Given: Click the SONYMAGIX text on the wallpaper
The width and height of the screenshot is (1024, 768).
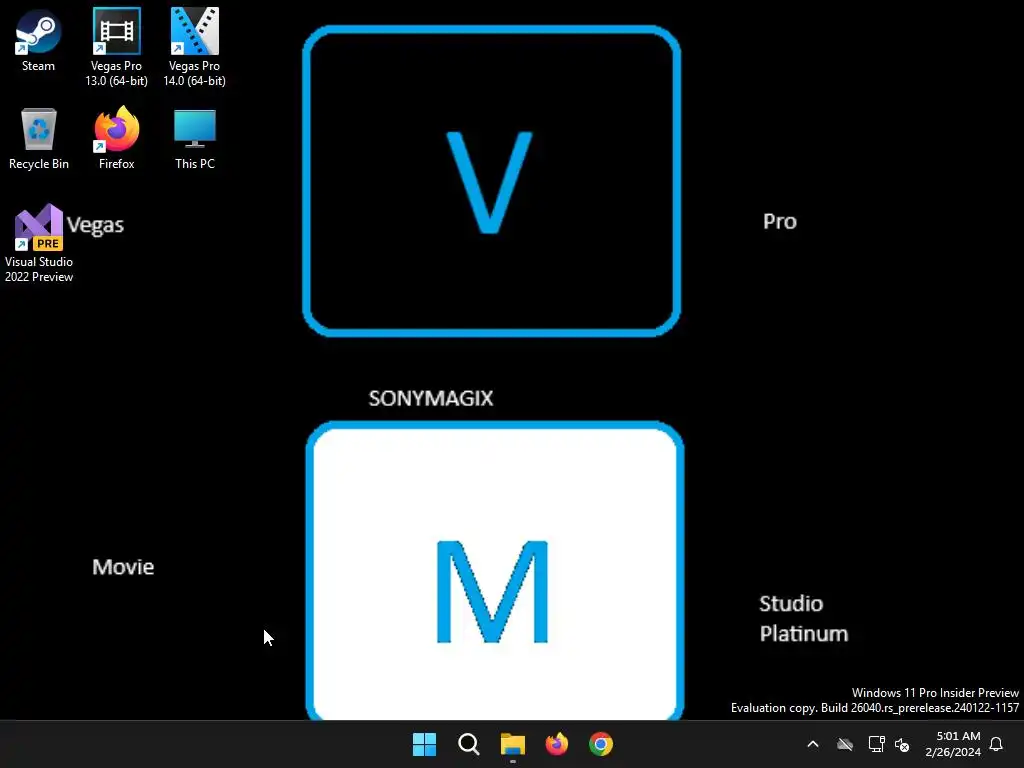Looking at the screenshot, I should coord(431,398).
